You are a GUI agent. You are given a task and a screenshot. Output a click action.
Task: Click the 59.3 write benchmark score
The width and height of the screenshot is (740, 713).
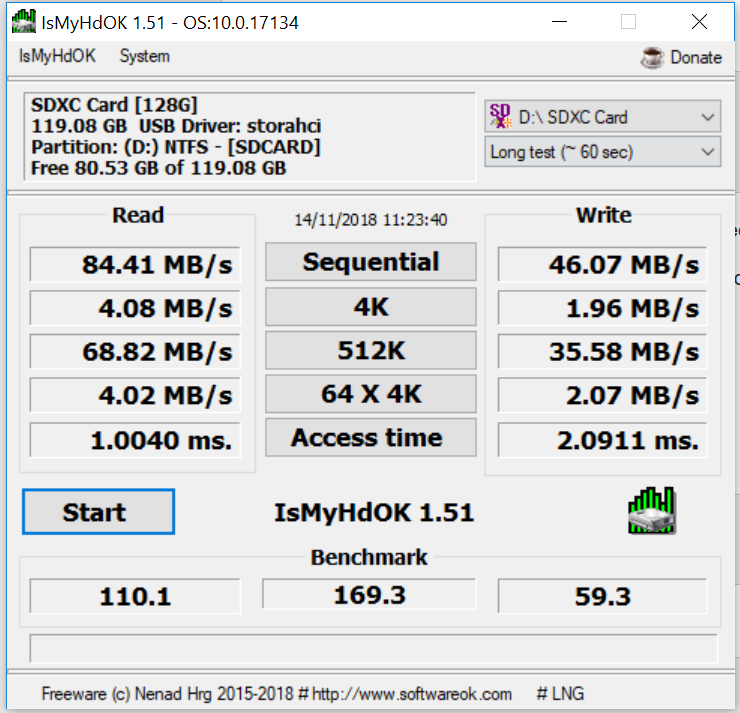pos(603,596)
